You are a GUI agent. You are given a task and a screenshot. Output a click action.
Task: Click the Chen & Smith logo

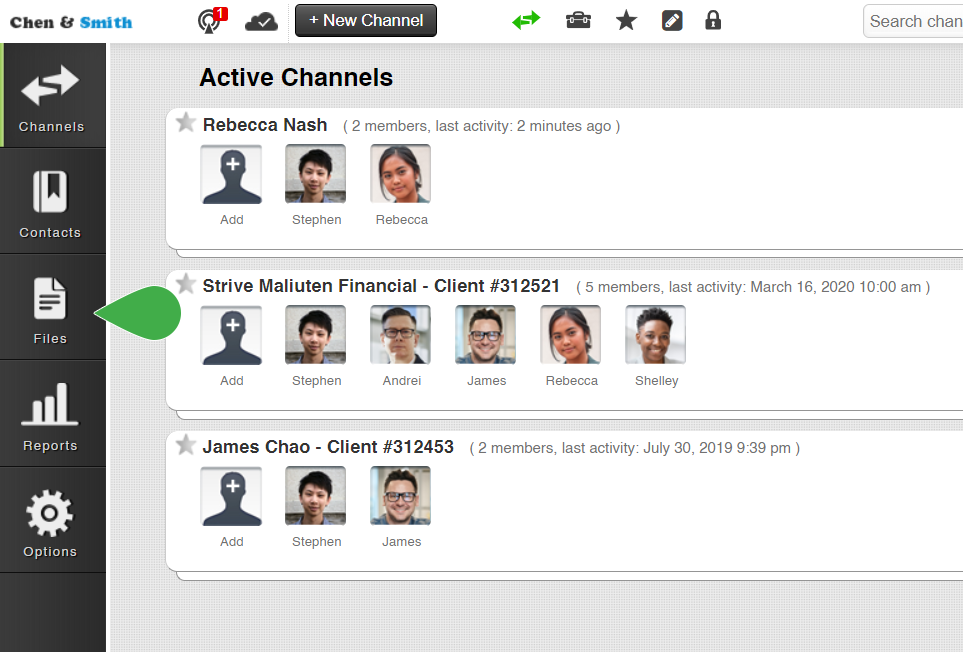71,22
